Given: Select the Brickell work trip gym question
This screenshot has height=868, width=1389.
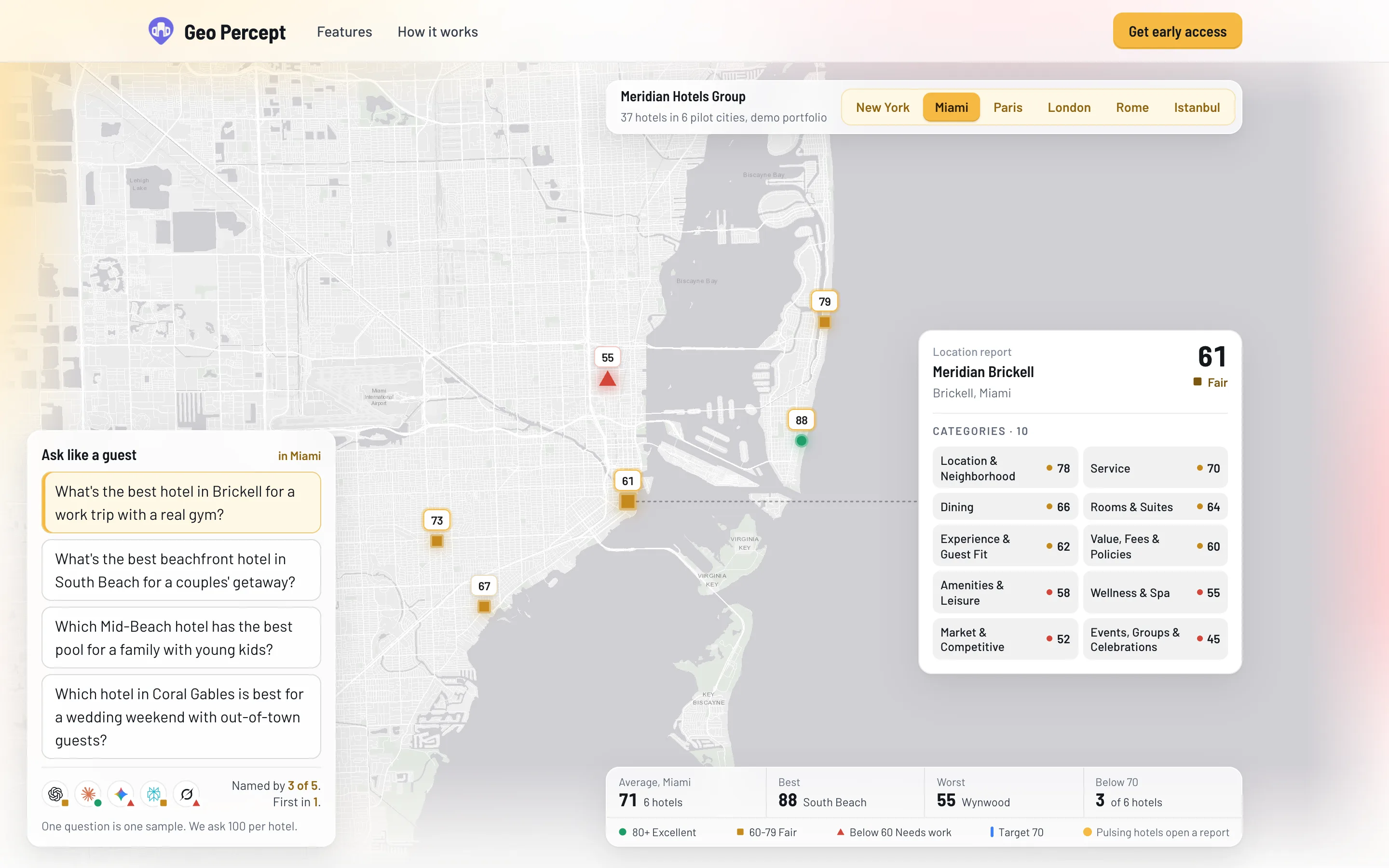Looking at the screenshot, I should pos(181,502).
